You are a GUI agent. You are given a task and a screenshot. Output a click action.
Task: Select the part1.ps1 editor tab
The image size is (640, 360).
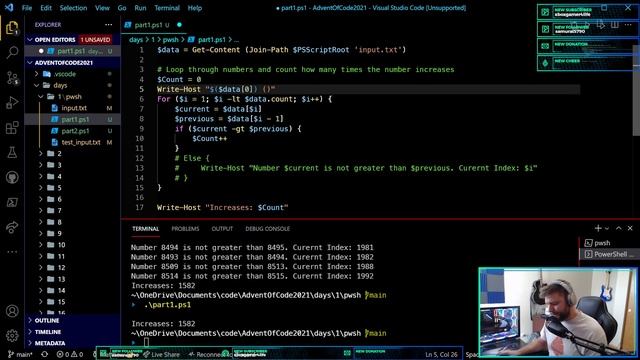(x=153, y=25)
